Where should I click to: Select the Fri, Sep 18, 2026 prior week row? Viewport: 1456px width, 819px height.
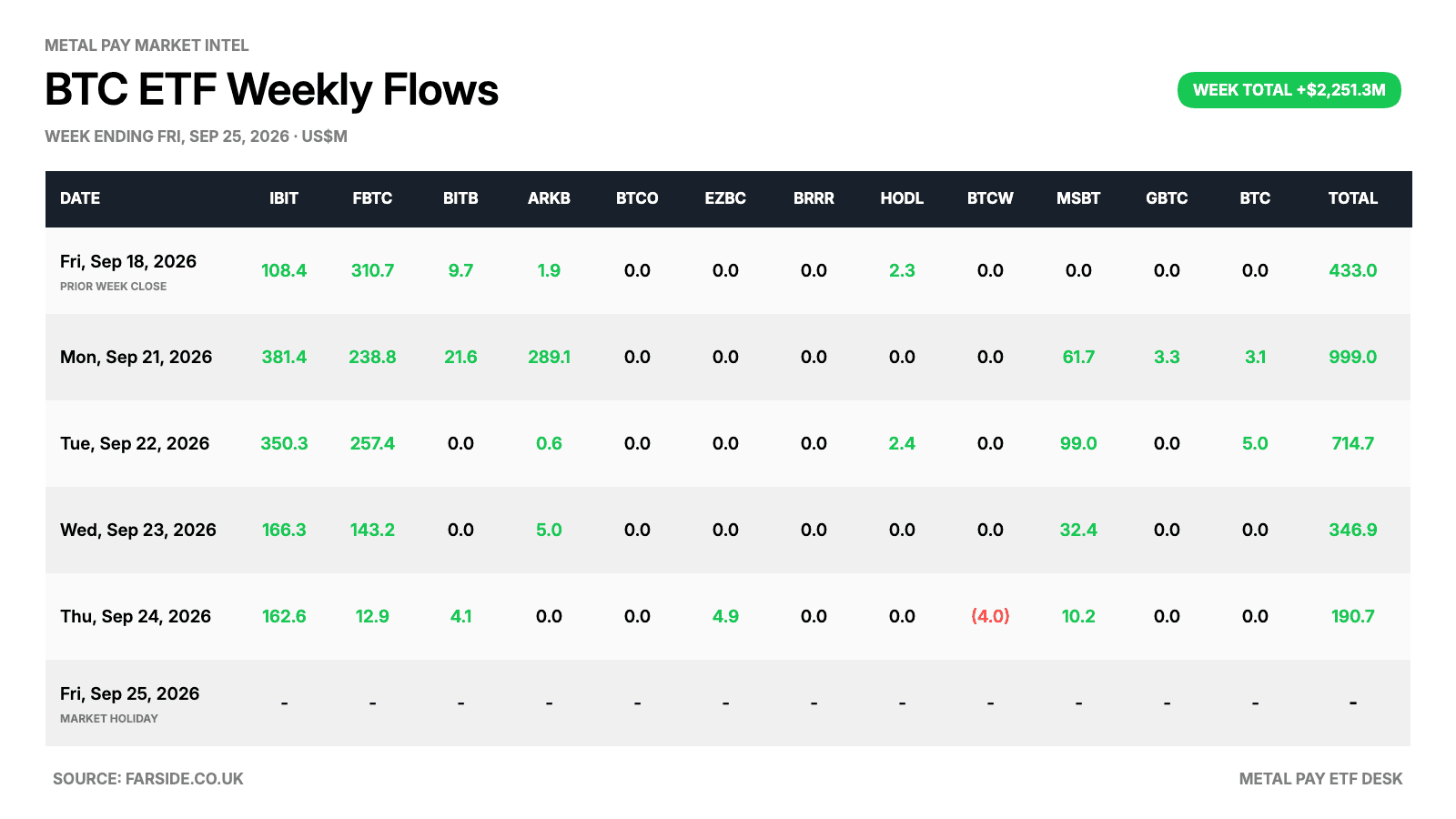click(728, 270)
